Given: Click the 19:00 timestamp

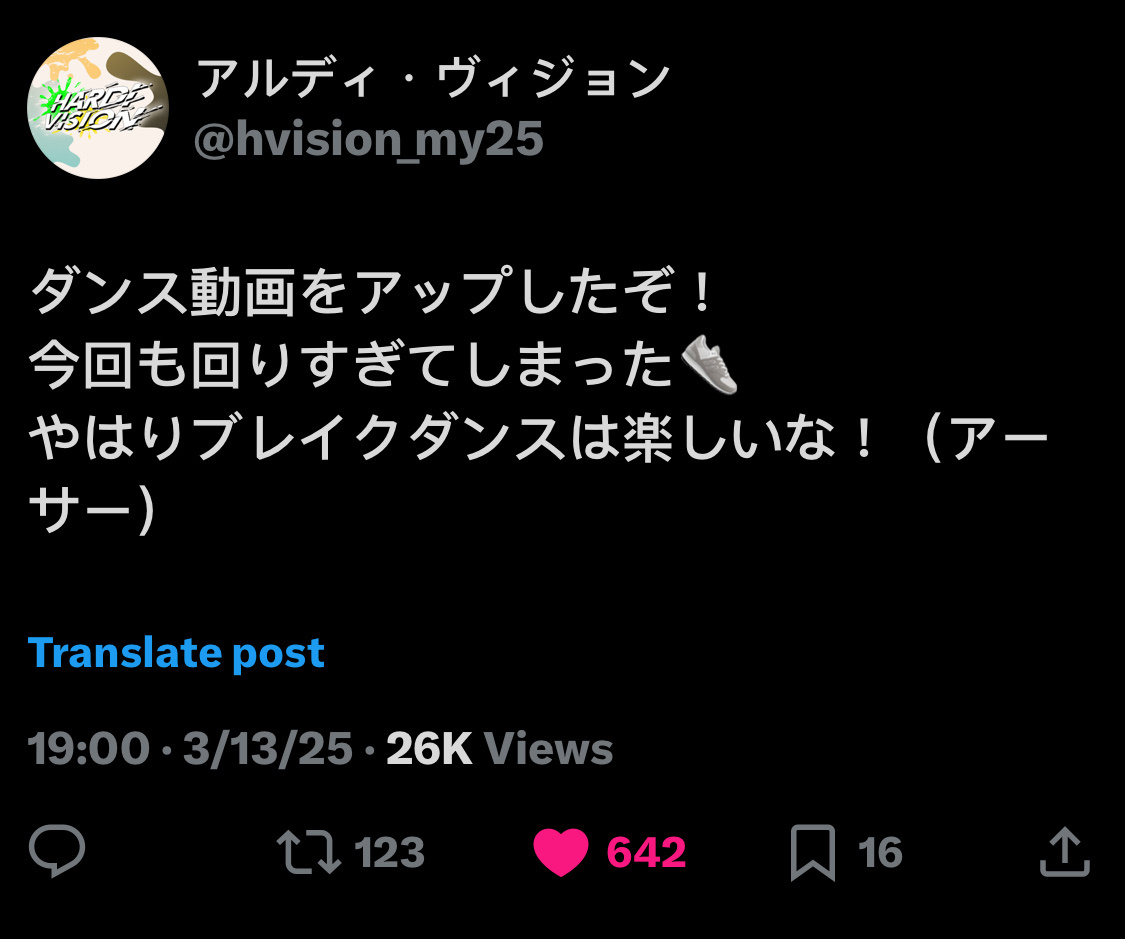Looking at the screenshot, I should pyautogui.click(x=89, y=748).
